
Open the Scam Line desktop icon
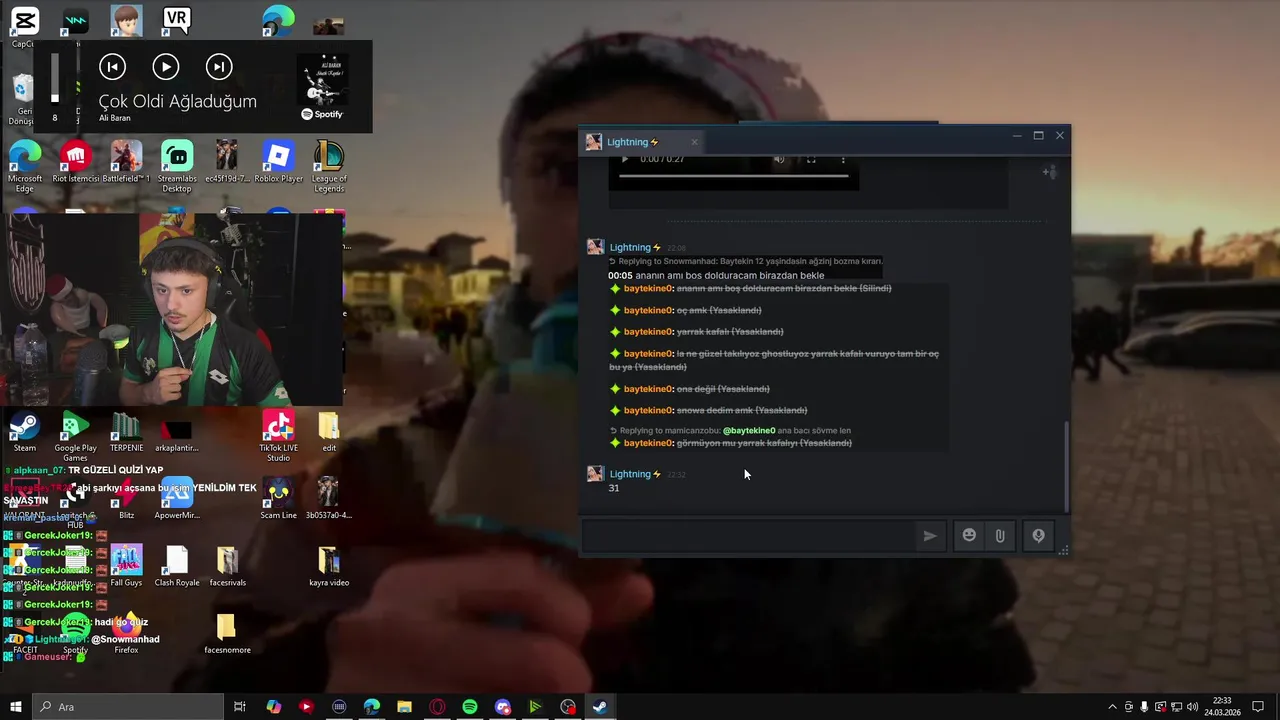click(278, 499)
